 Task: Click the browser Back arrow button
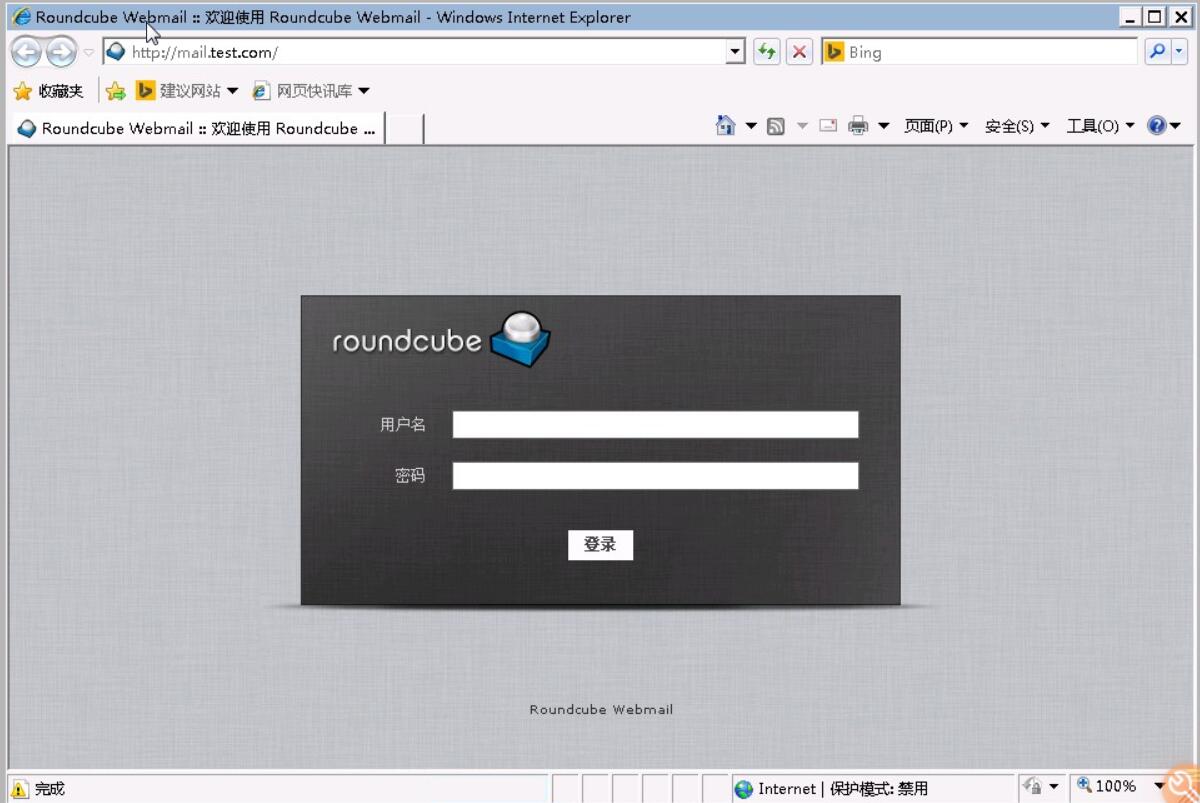click(26, 52)
